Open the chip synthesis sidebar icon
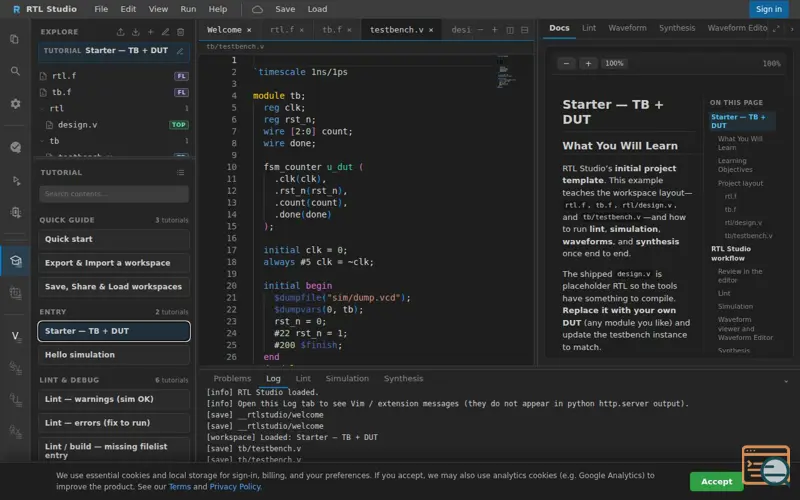The image size is (800, 500). (x=15, y=212)
